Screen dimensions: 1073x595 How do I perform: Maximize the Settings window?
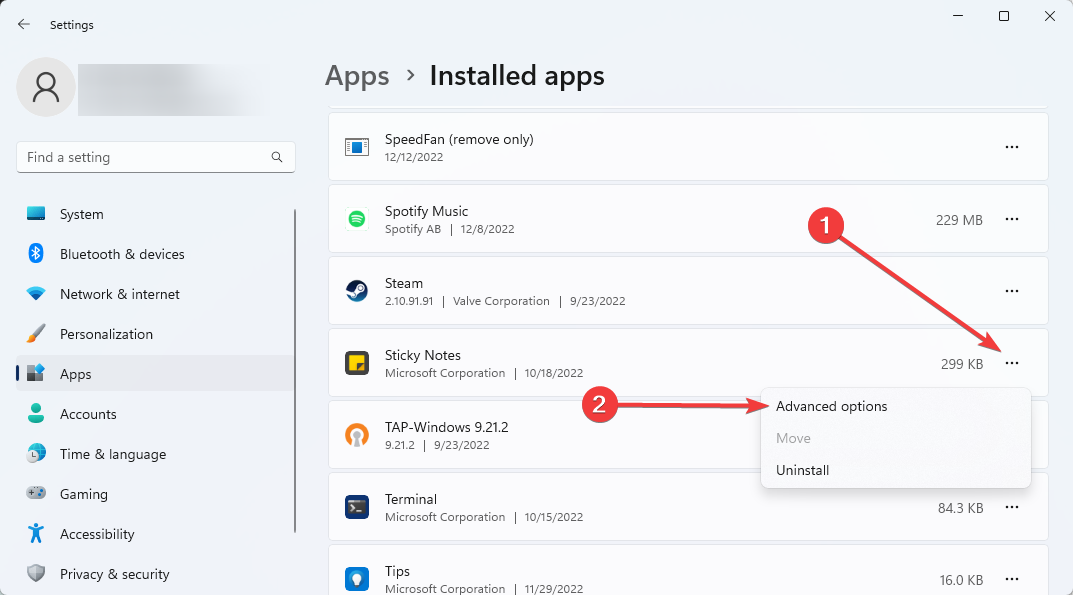[x=1004, y=16]
